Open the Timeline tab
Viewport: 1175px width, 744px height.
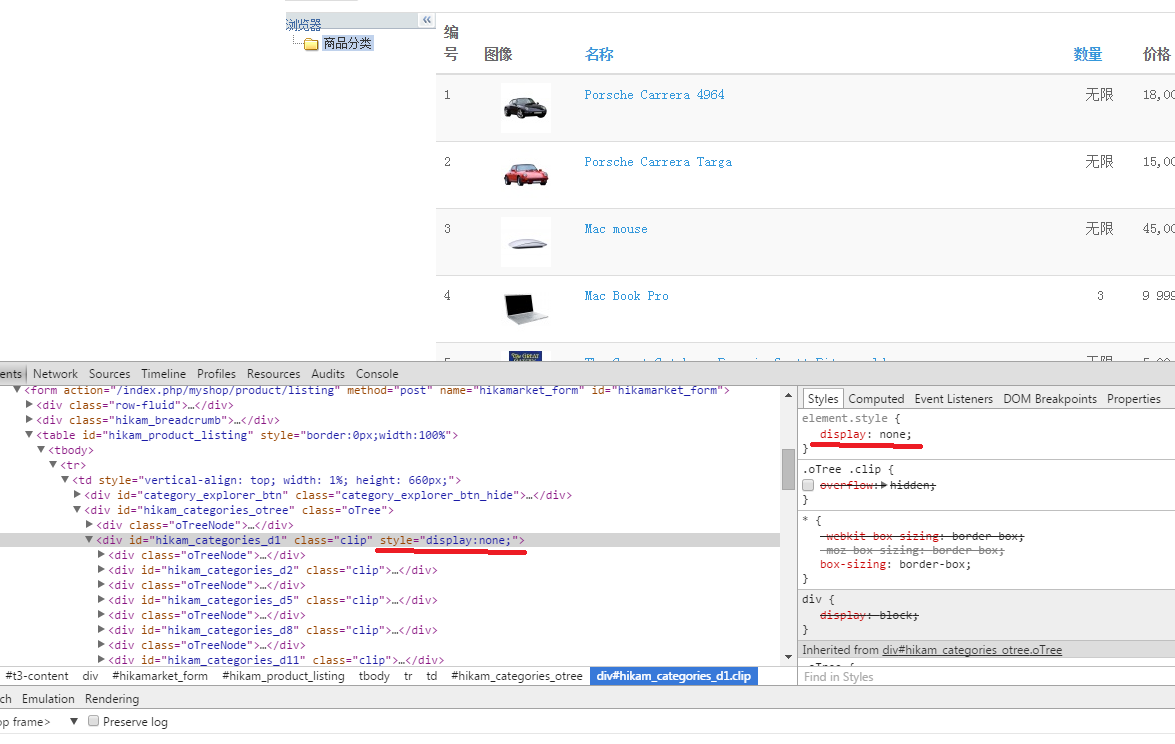click(163, 374)
